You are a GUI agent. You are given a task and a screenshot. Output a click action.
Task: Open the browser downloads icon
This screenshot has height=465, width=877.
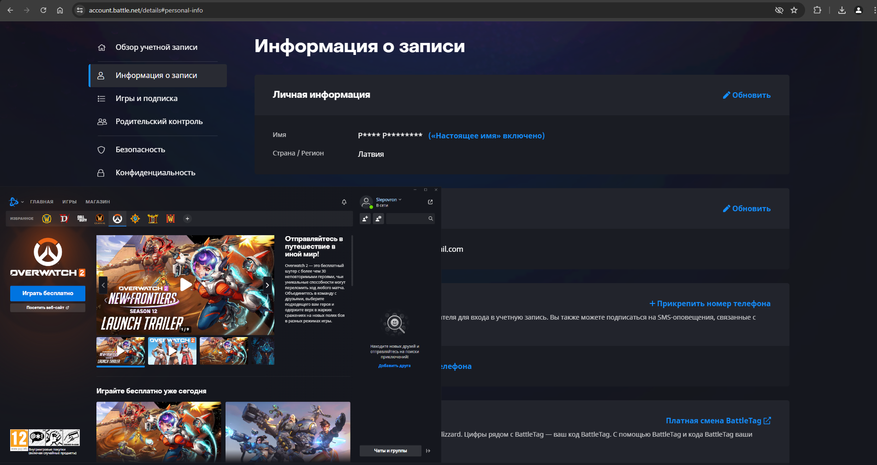[x=842, y=10]
